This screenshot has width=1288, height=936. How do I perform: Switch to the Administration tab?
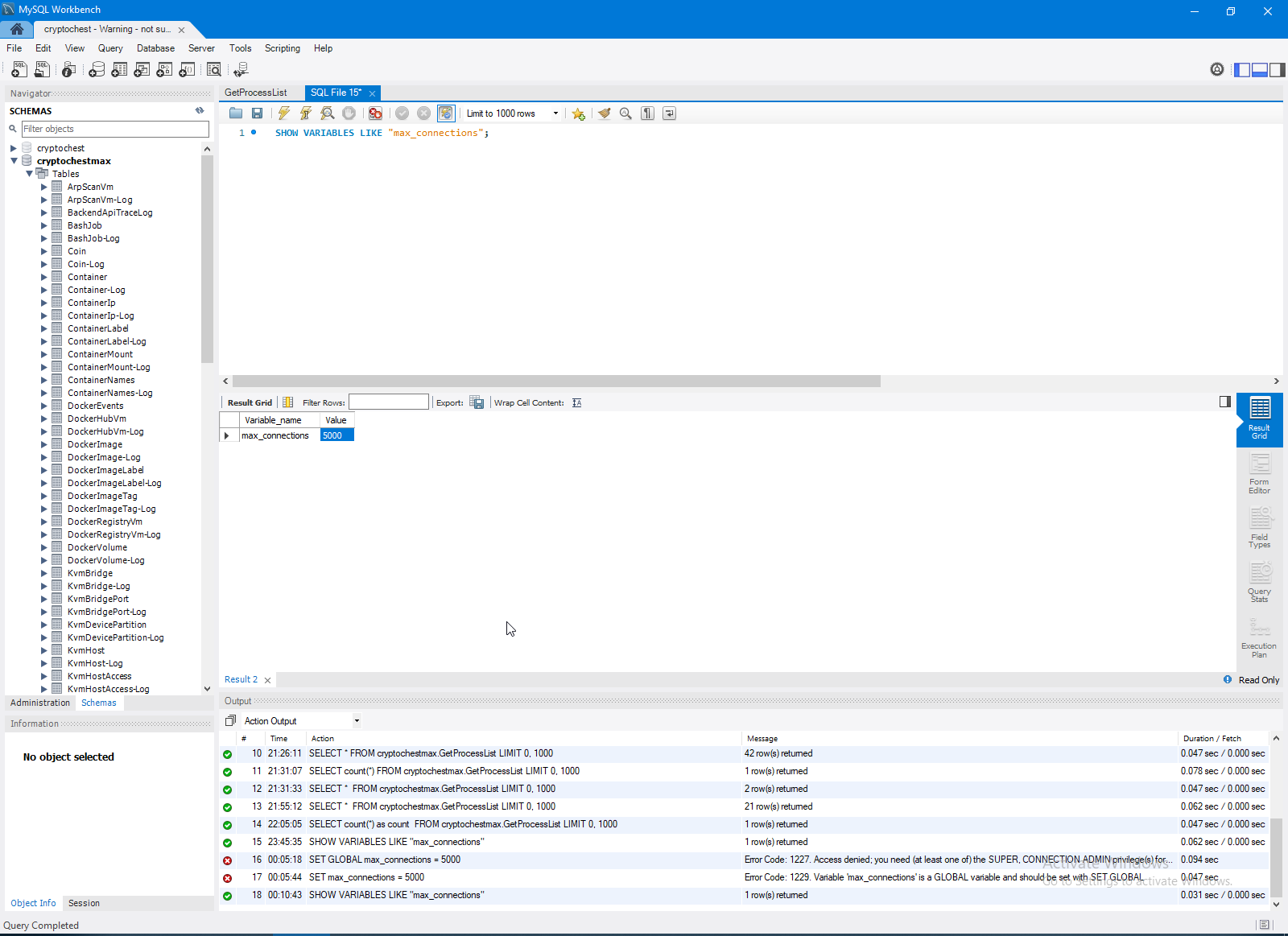(40, 703)
